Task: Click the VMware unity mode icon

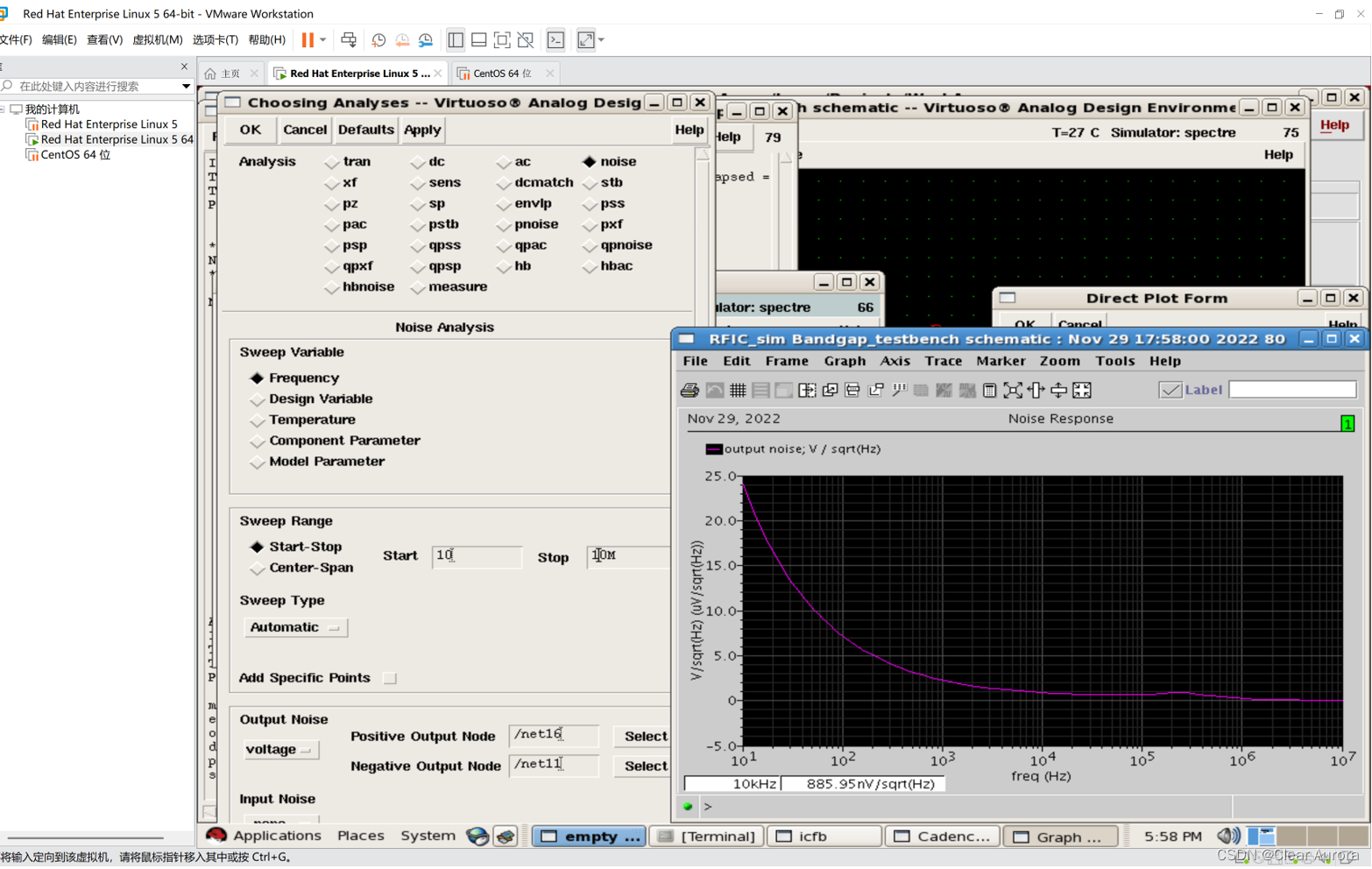Action: (526, 39)
